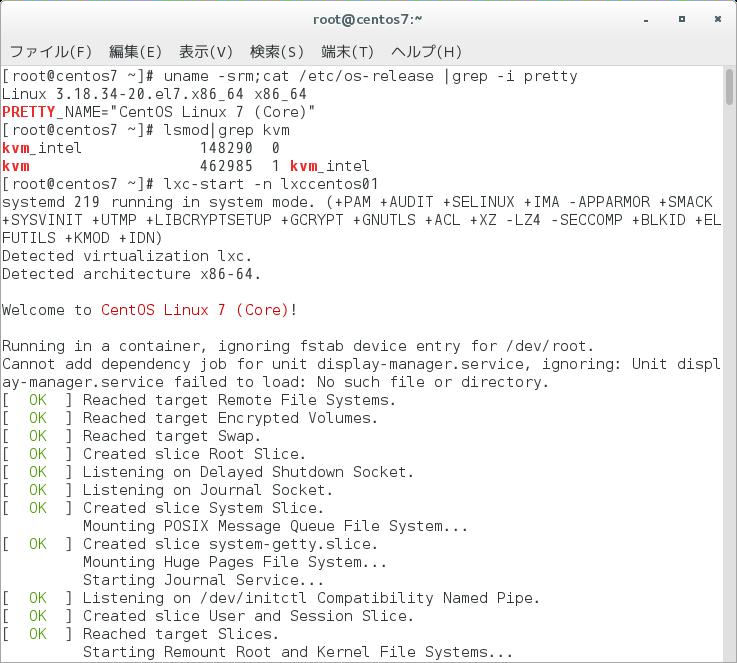Click the terminal vertical scrollbar thumb

[729, 87]
